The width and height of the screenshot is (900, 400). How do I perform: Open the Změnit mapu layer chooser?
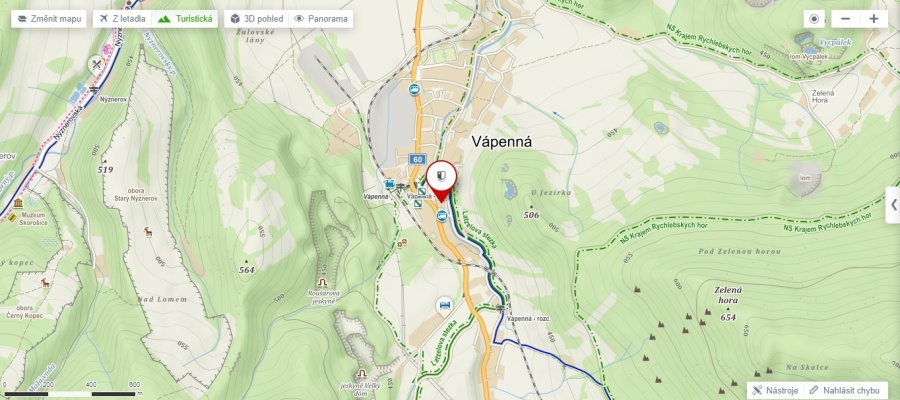coord(49,19)
